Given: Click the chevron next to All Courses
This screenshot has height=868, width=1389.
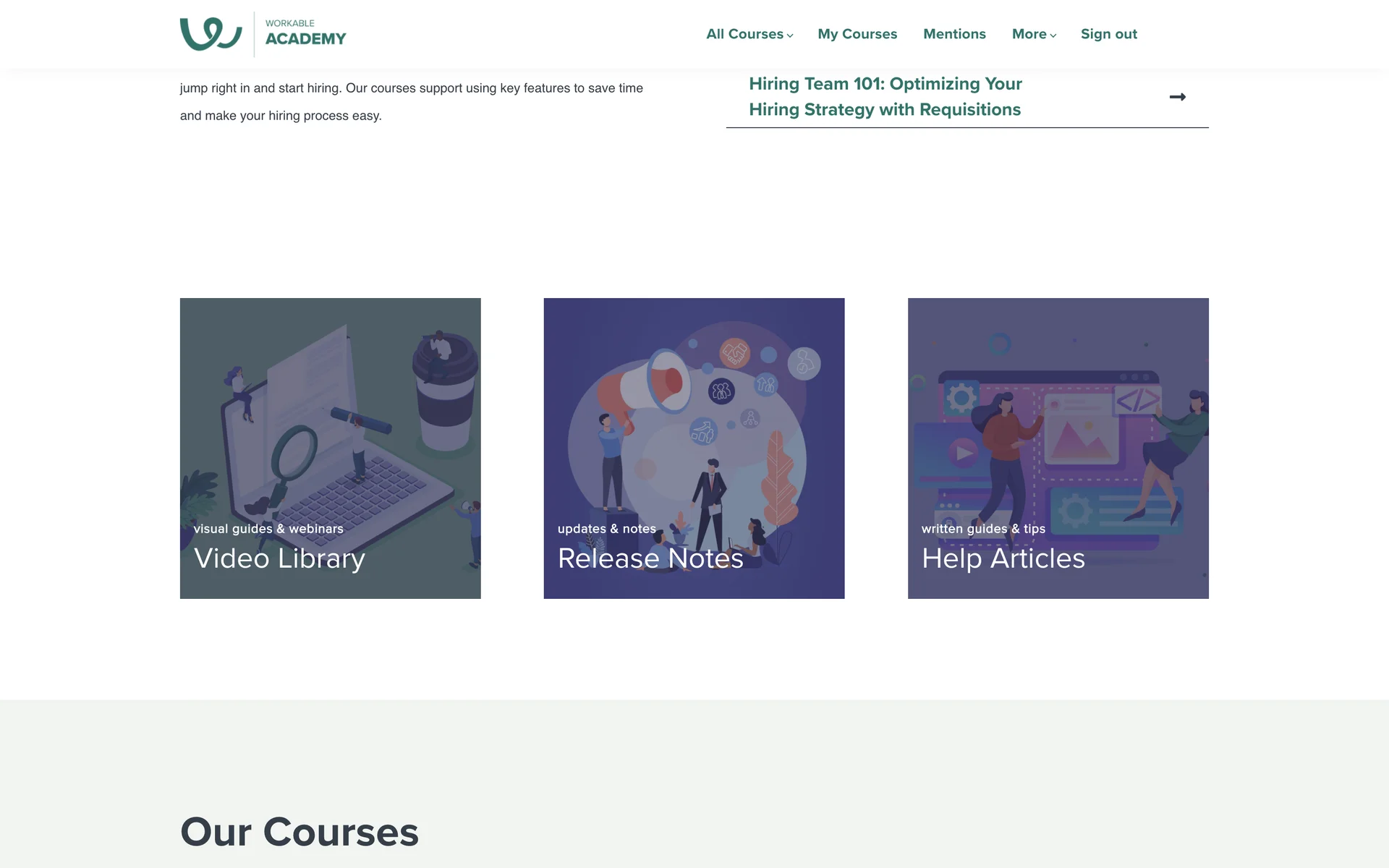Looking at the screenshot, I should coord(790,35).
